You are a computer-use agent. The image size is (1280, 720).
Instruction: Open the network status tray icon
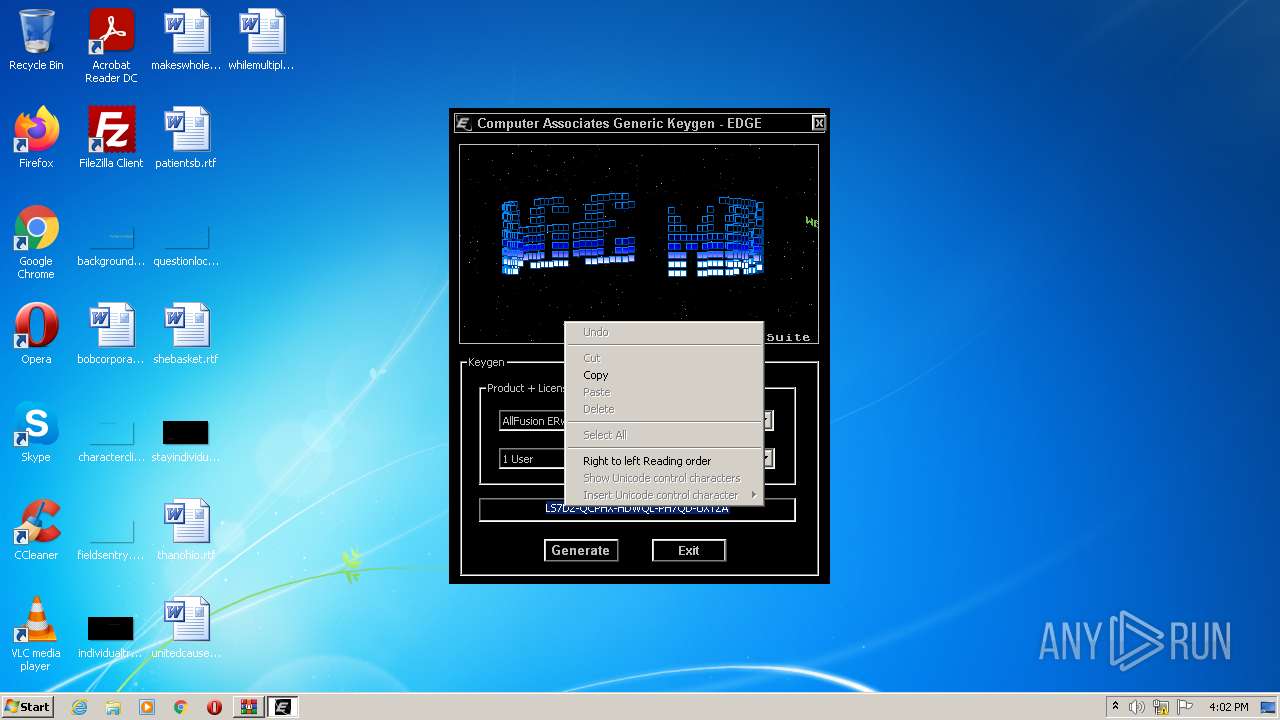click(1161, 707)
